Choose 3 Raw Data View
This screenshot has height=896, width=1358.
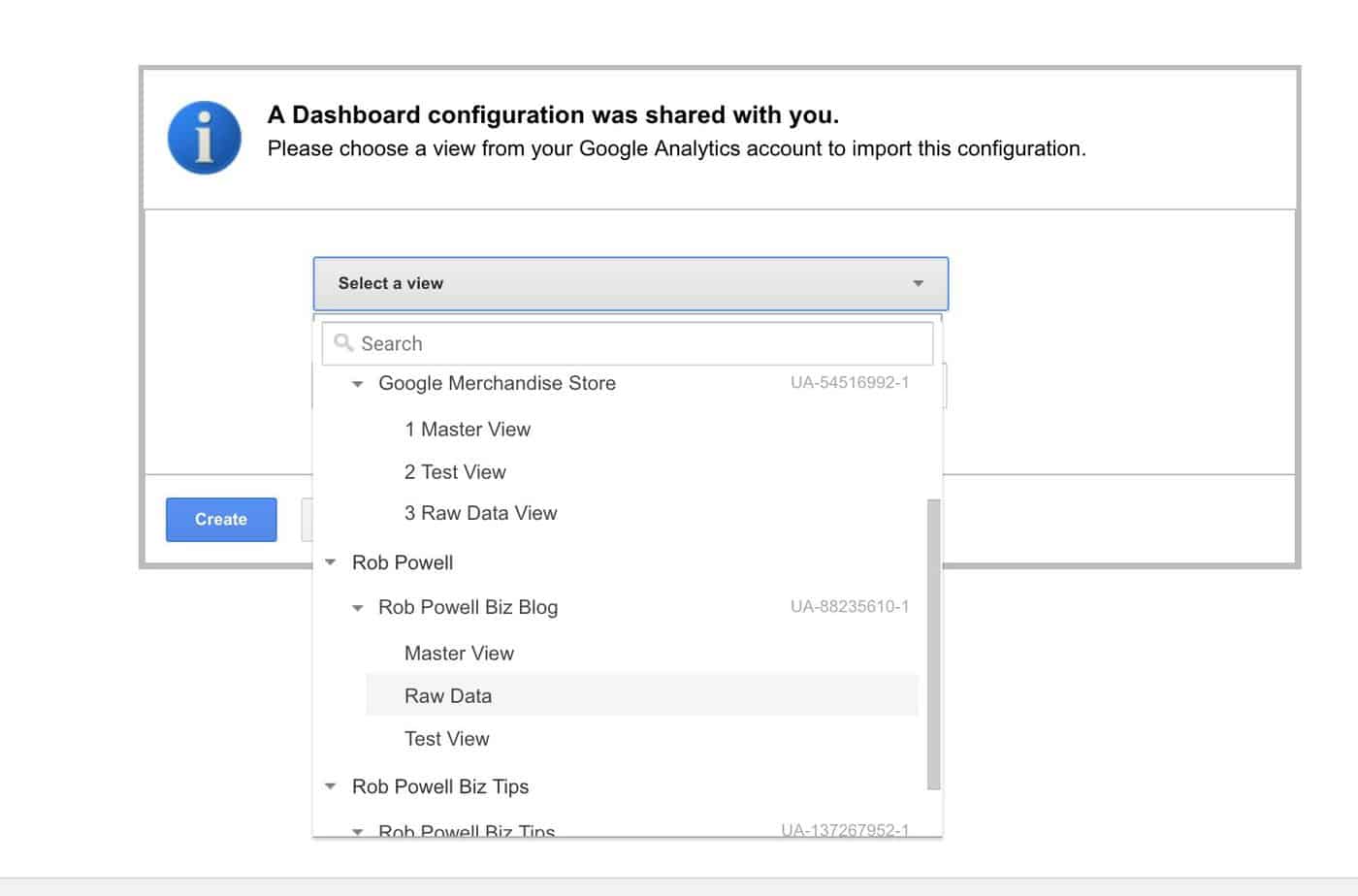point(480,513)
